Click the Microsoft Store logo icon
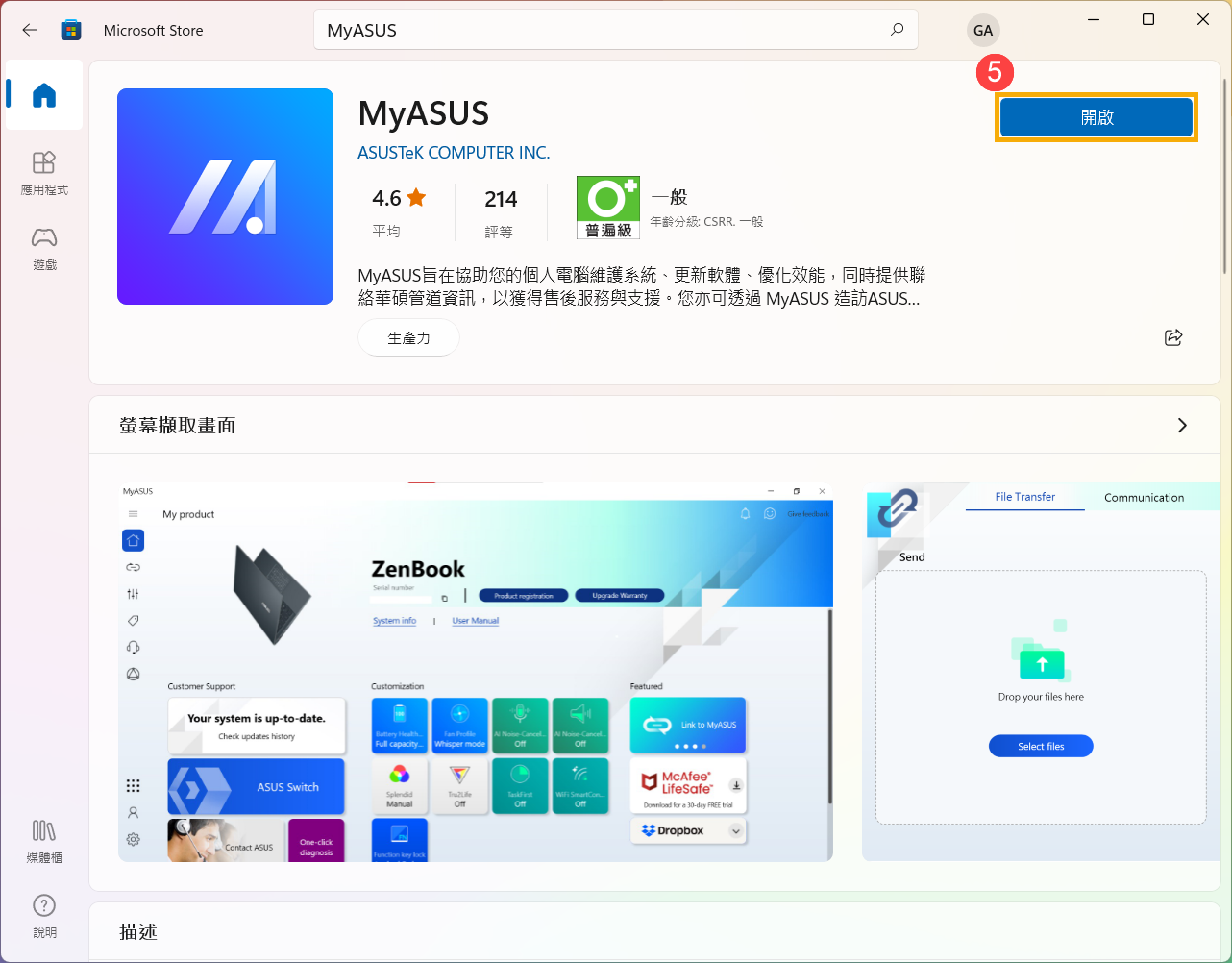The height and width of the screenshot is (963, 1232). 71,31
